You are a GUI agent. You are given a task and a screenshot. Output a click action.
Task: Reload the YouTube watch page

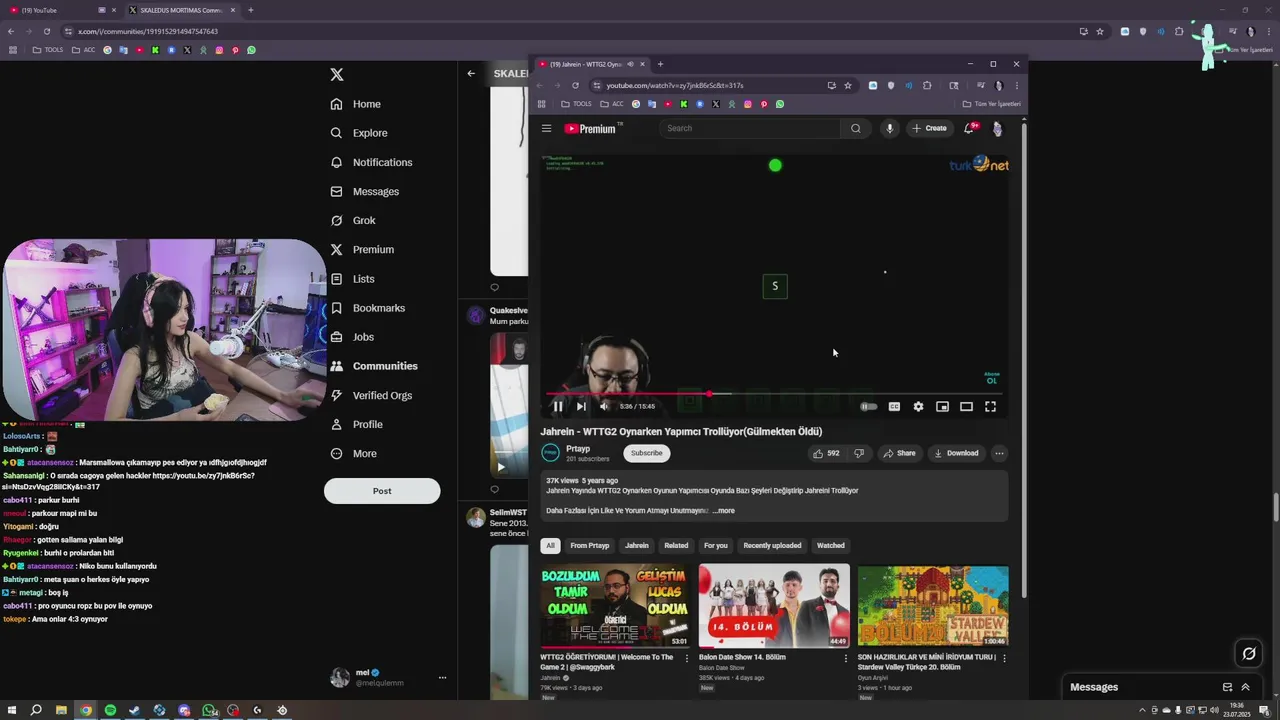[x=575, y=85]
